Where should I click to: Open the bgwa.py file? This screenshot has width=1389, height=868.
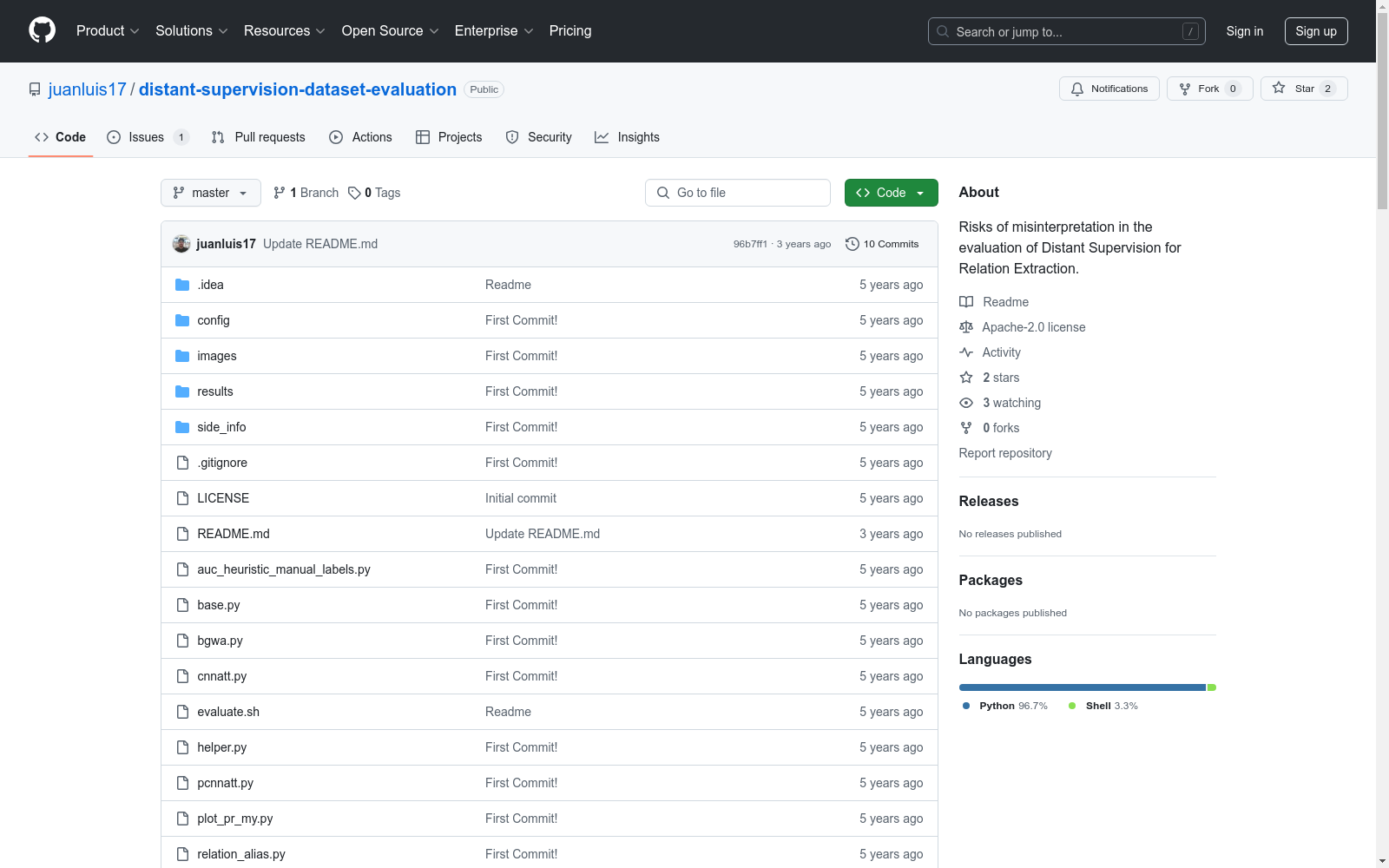[220, 641]
